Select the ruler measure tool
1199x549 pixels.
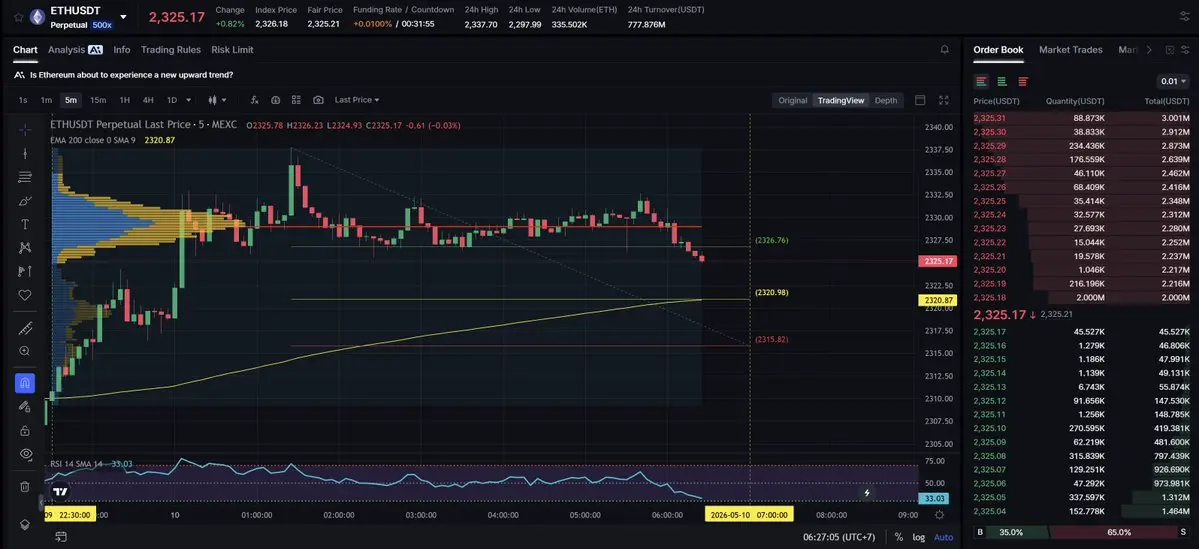pyautogui.click(x=24, y=328)
